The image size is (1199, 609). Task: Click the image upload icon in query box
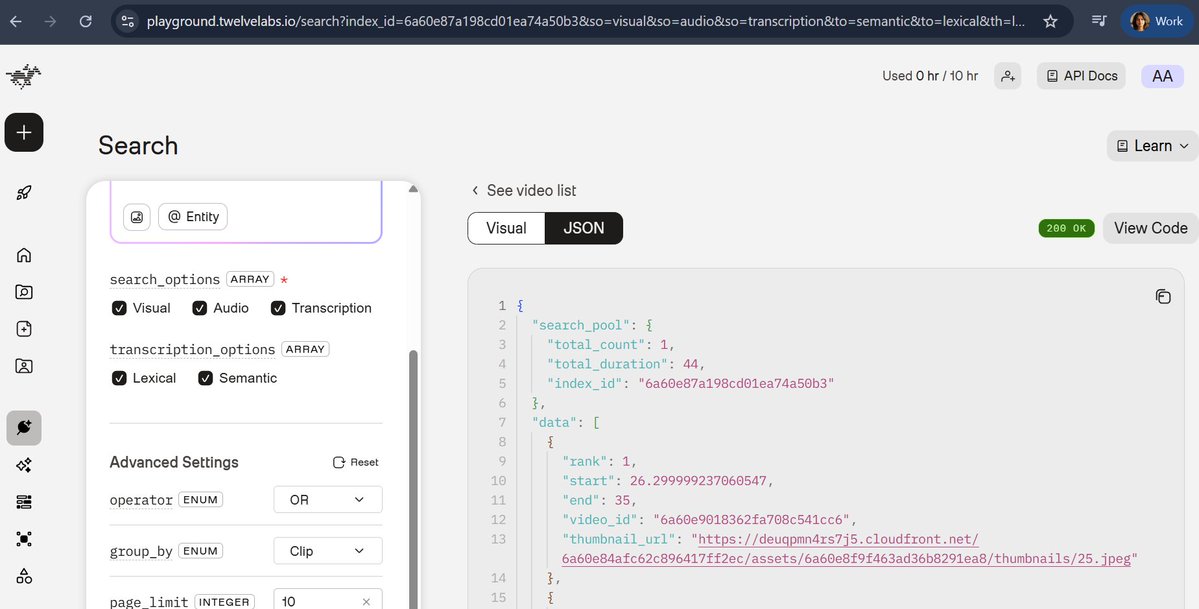137,217
